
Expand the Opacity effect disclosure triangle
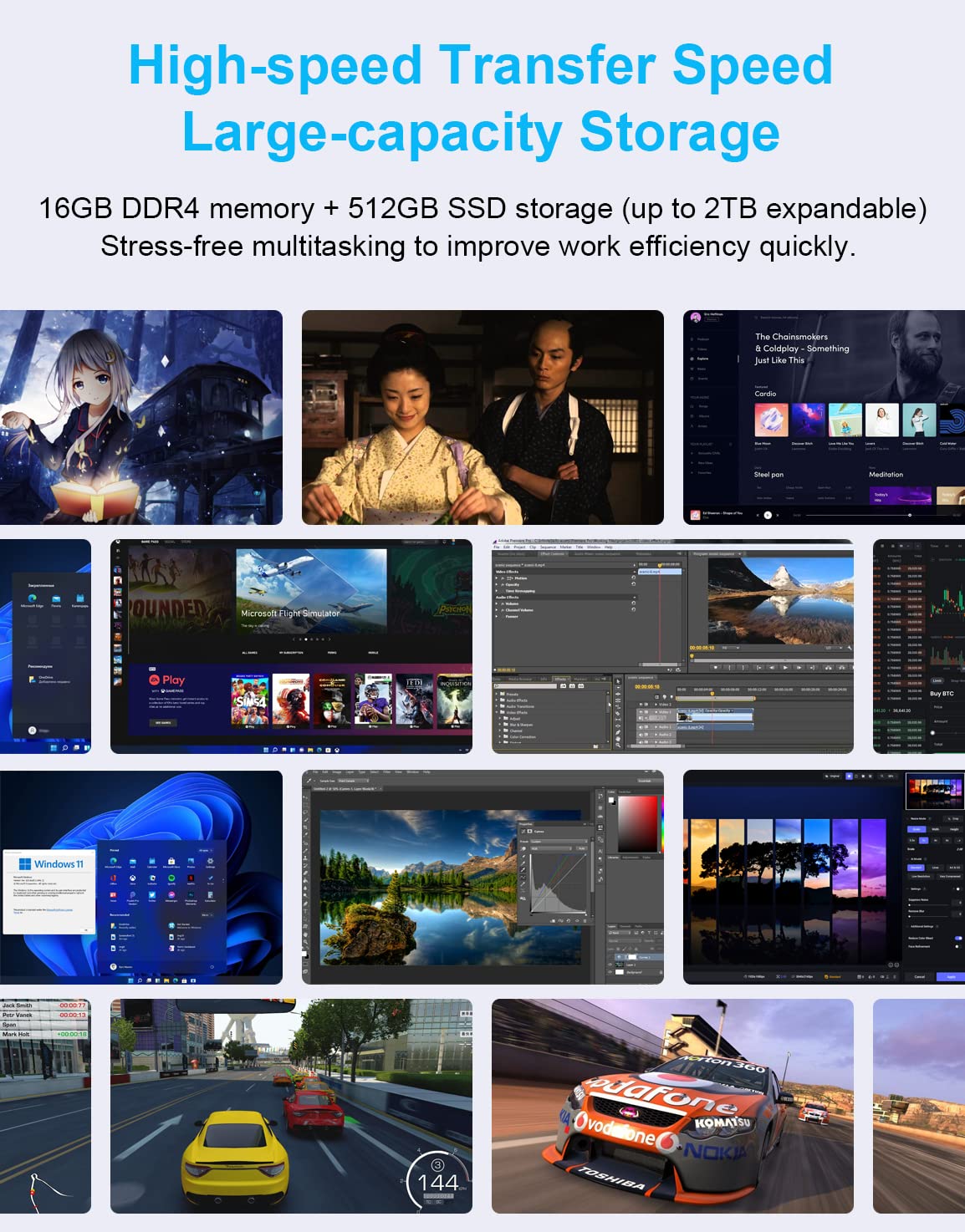[x=497, y=584]
